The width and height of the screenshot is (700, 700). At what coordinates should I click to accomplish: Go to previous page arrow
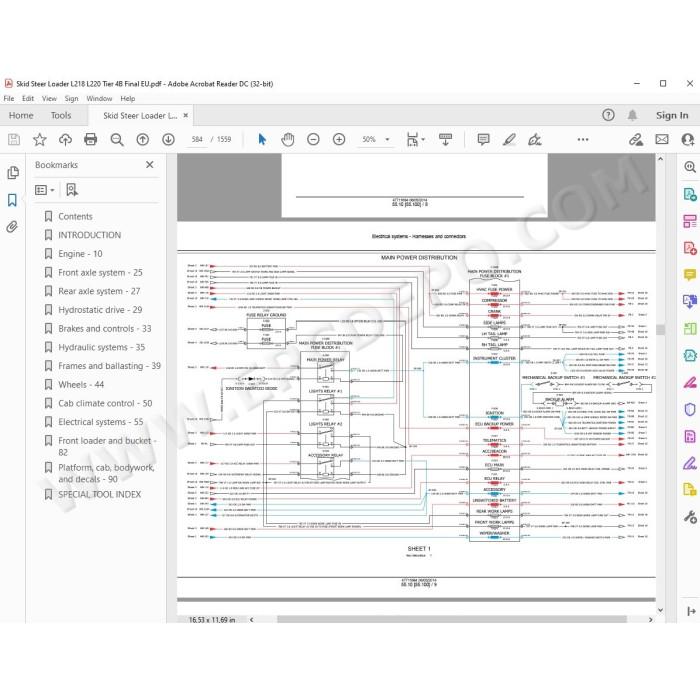142,139
